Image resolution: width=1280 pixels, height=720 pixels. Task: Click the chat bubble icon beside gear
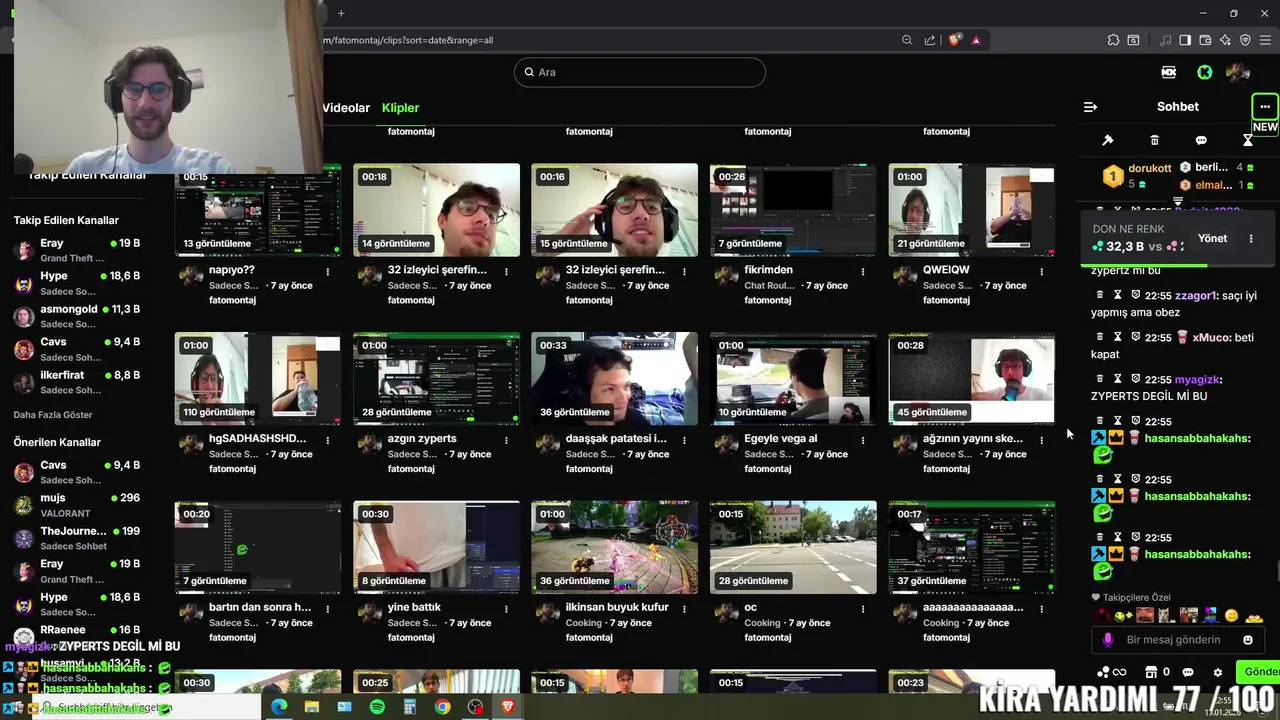click(x=1188, y=672)
